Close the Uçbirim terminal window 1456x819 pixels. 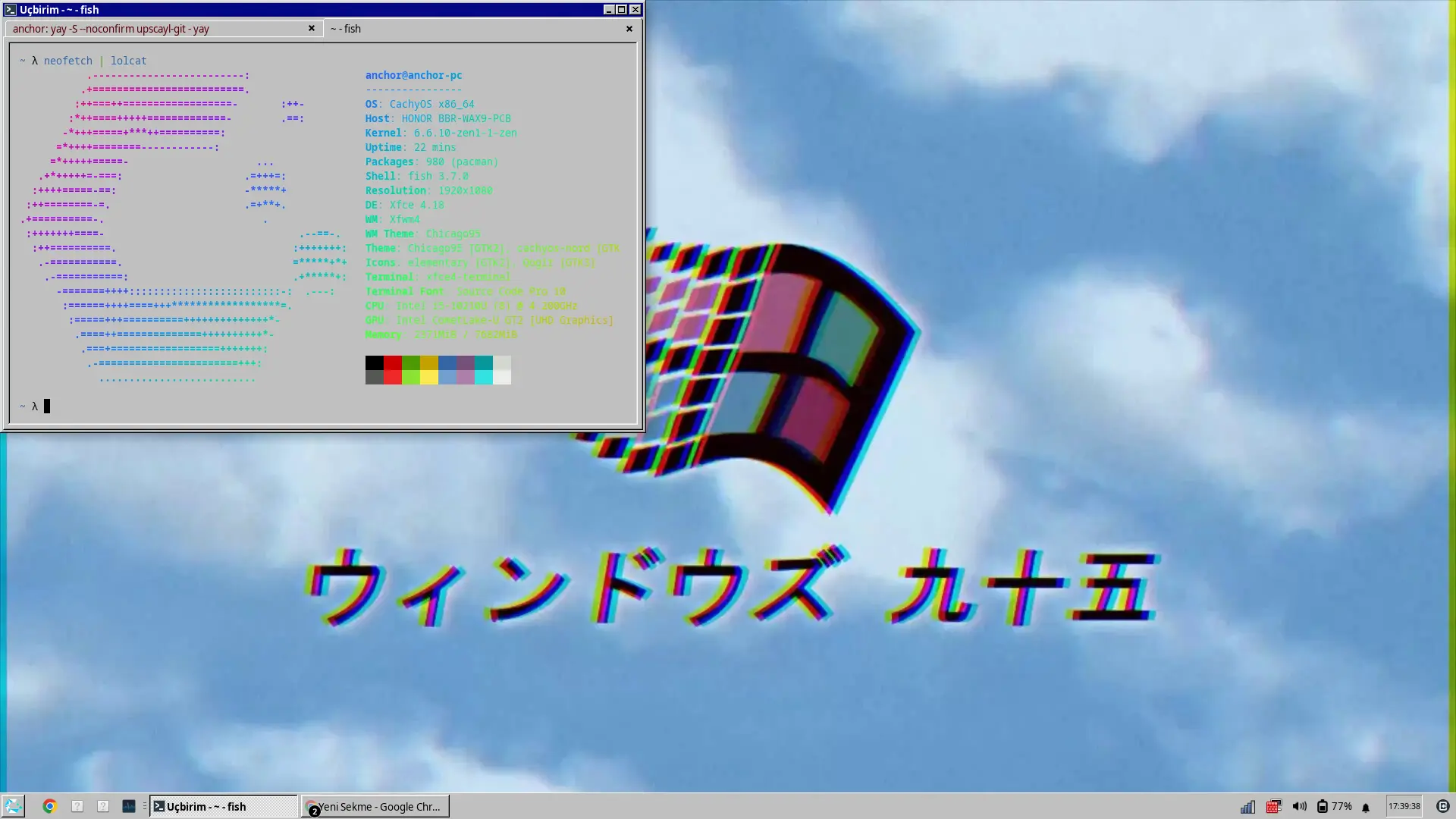click(635, 10)
